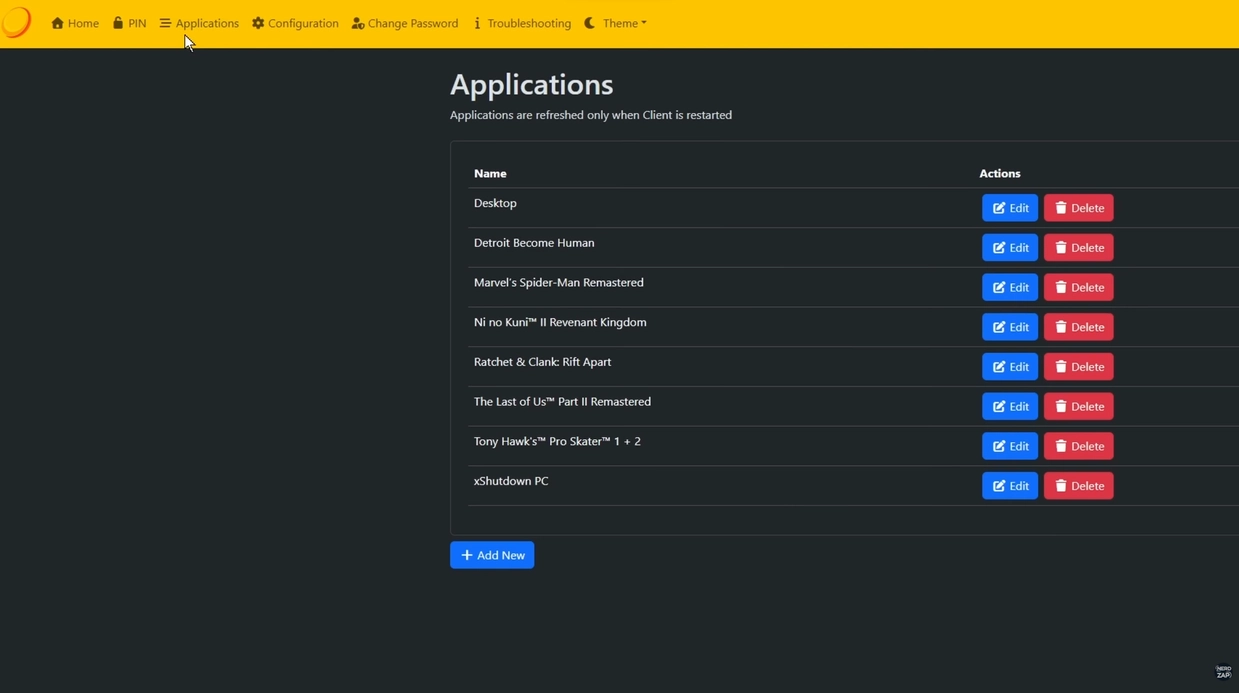Open the PIN pairing page
Screen dimensions: 1239x693
click(x=129, y=23)
